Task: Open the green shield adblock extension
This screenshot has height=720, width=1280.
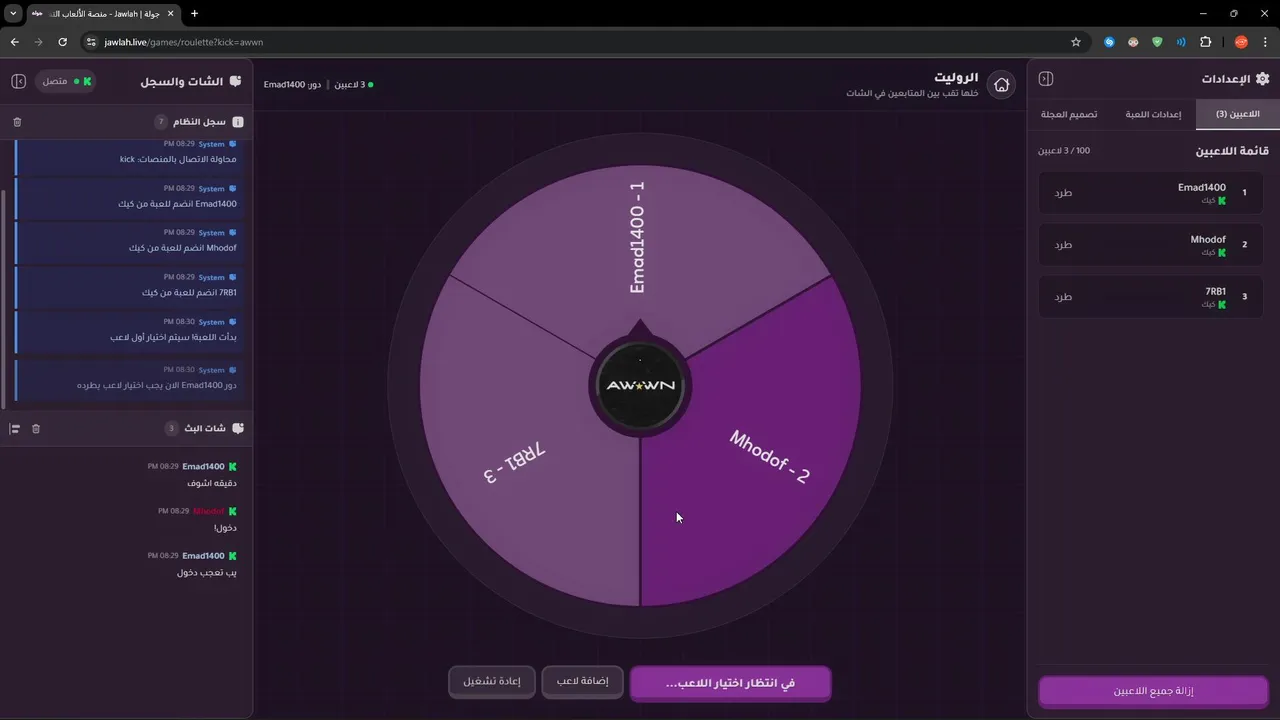Action: (1157, 42)
